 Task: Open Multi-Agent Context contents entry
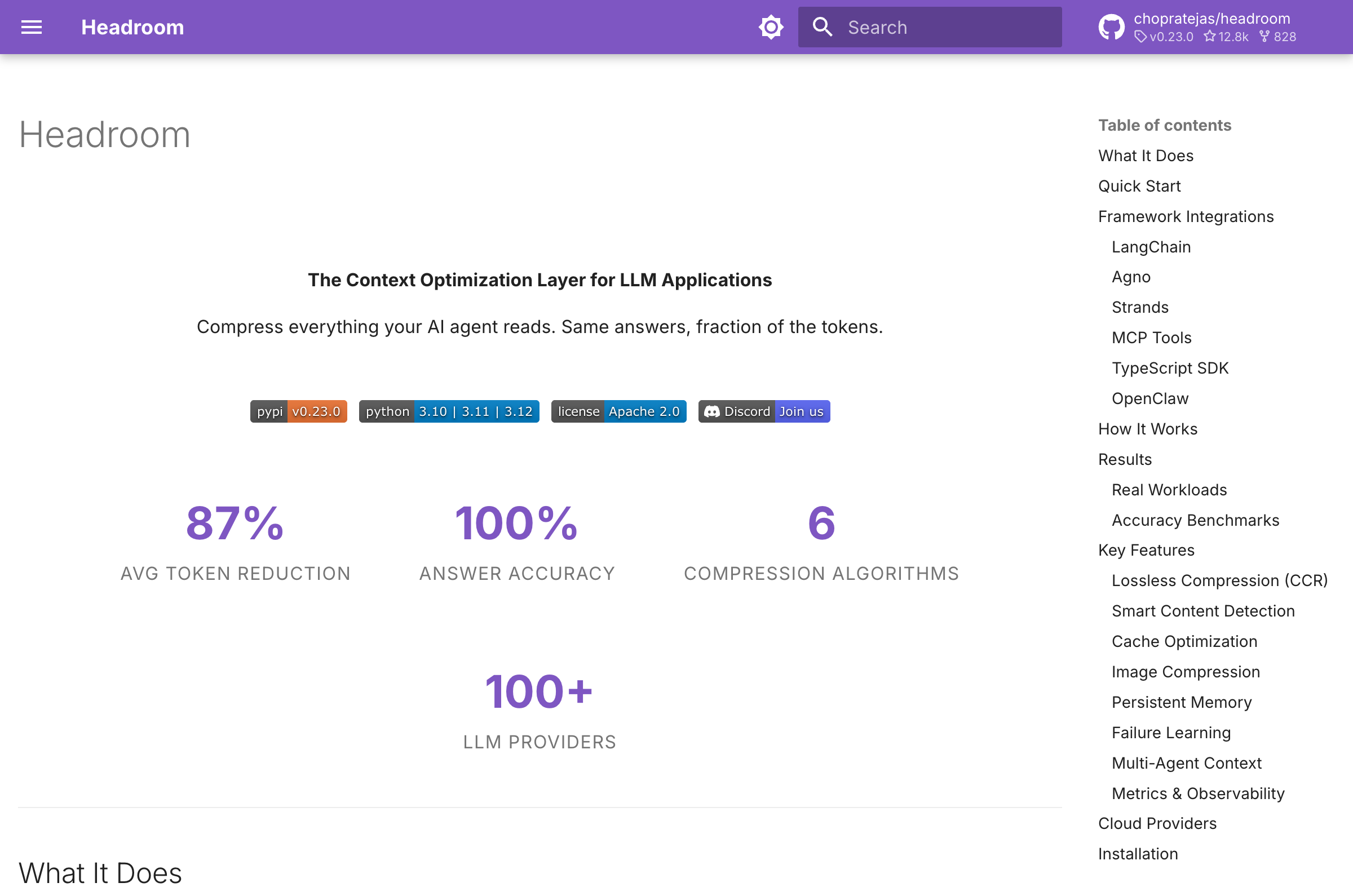pyautogui.click(x=1186, y=763)
